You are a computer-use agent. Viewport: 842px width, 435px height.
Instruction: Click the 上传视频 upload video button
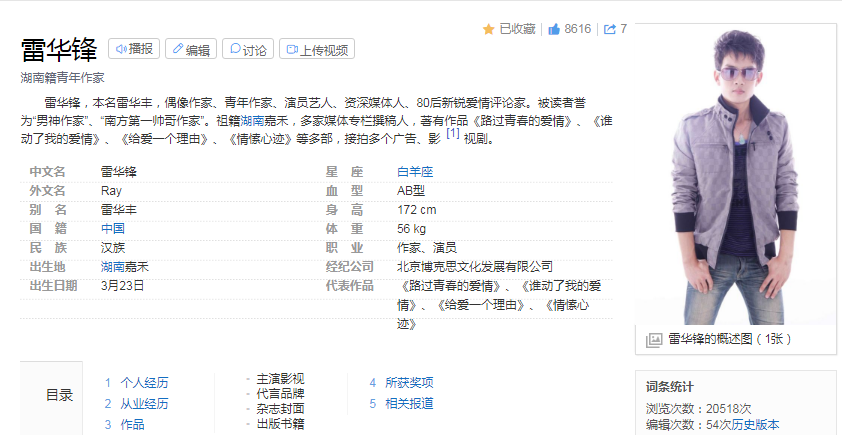[318, 49]
